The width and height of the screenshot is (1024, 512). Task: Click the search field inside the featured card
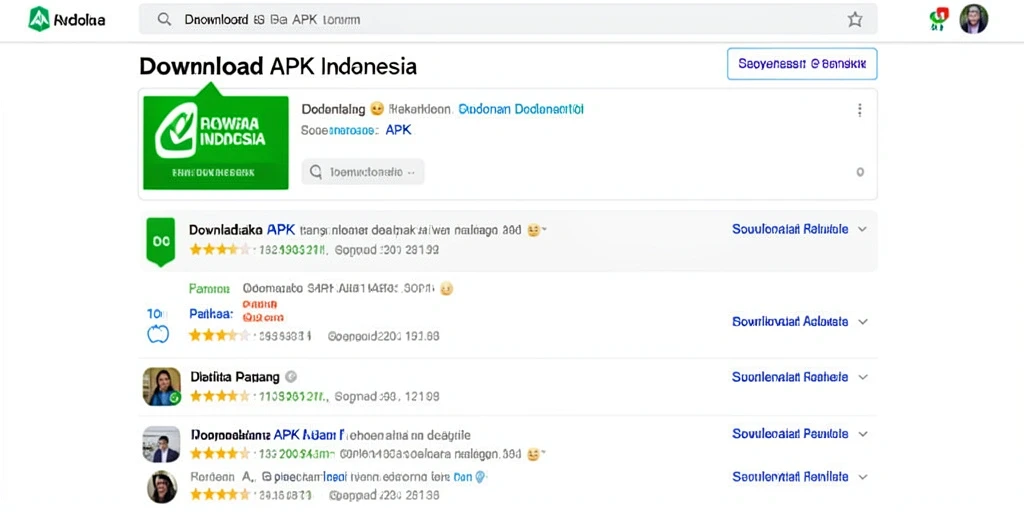click(363, 172)
